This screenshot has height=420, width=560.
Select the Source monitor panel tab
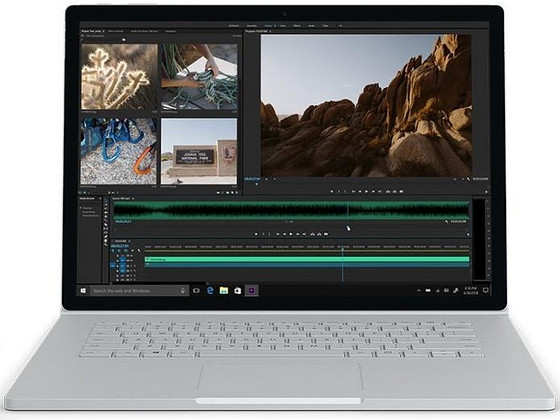122,198
